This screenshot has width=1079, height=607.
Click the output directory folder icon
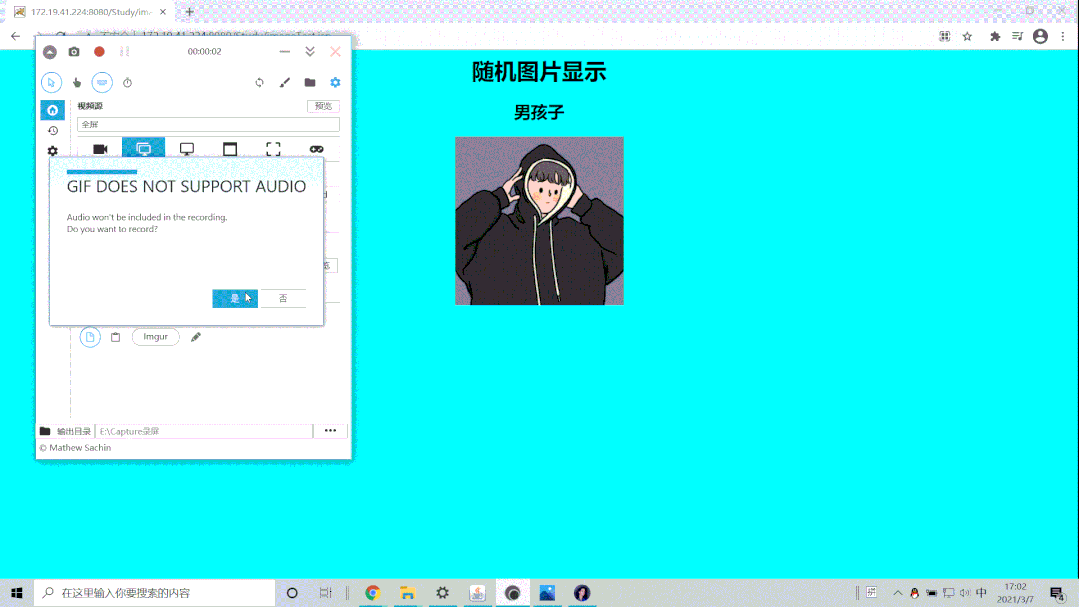click(45, 432)
